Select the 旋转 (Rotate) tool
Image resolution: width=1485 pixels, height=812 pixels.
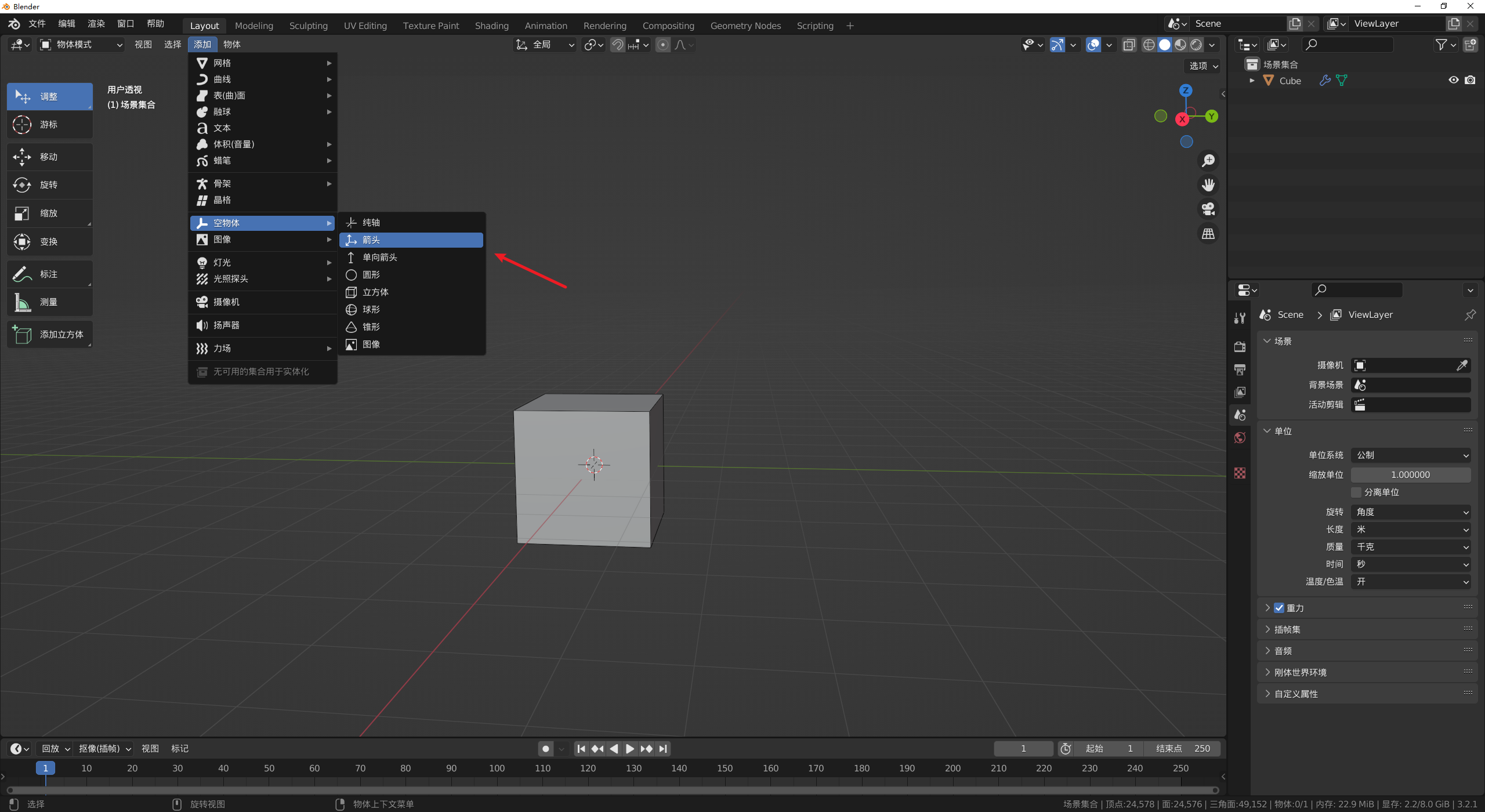click(x=49, y=185)
